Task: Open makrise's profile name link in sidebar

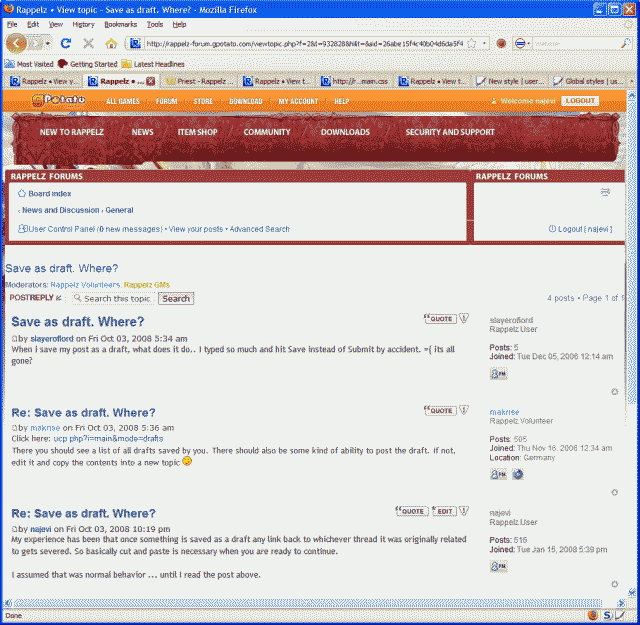Action: pyautogui.click(x=504, y=412)
